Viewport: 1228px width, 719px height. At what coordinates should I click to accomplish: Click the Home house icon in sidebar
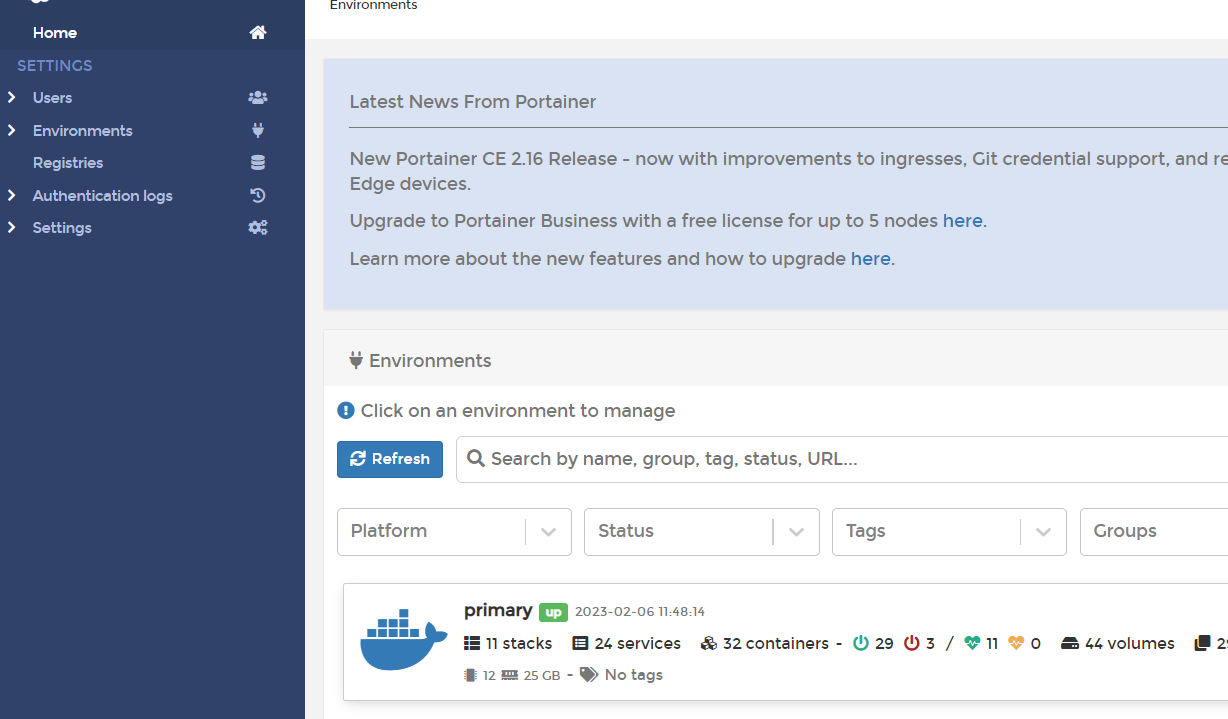[258, 33]
